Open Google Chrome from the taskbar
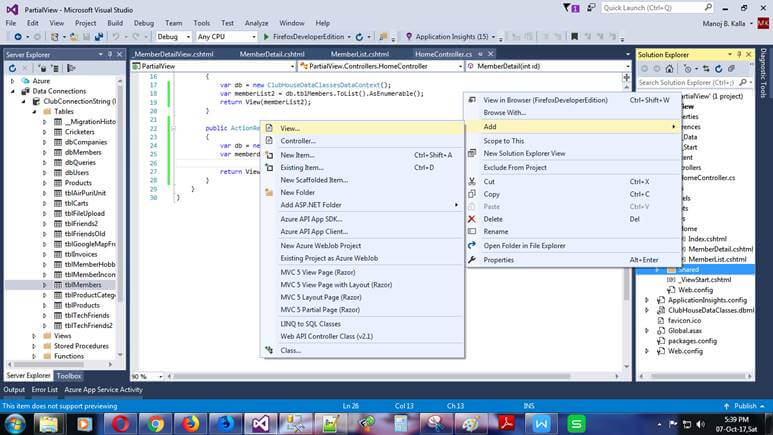This screenshot has height=435, width=773. (155, 424)
